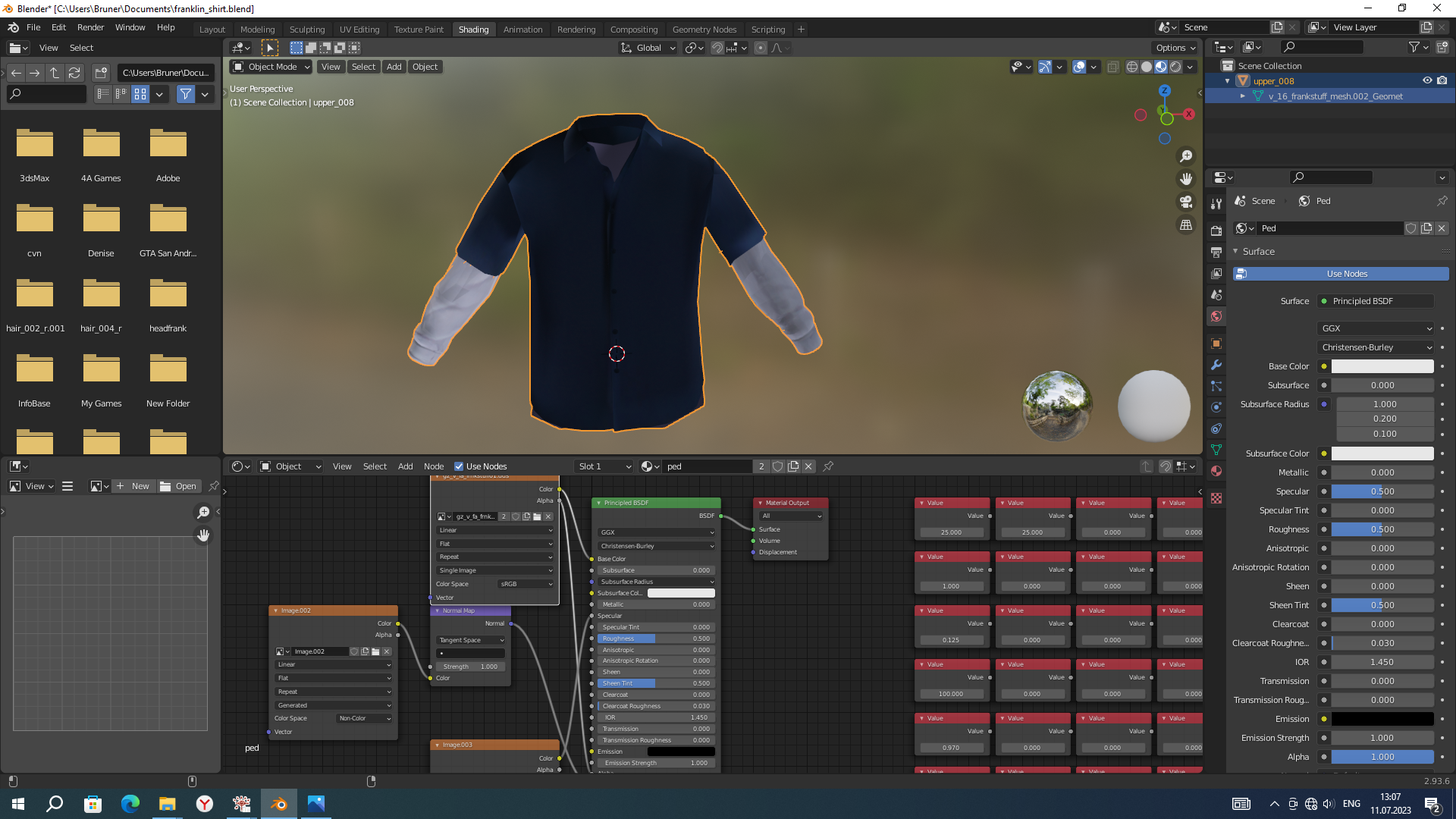Open the GTA San Andr... folder
This screenshot has height=819, width=1456.
tap(168, 229)
